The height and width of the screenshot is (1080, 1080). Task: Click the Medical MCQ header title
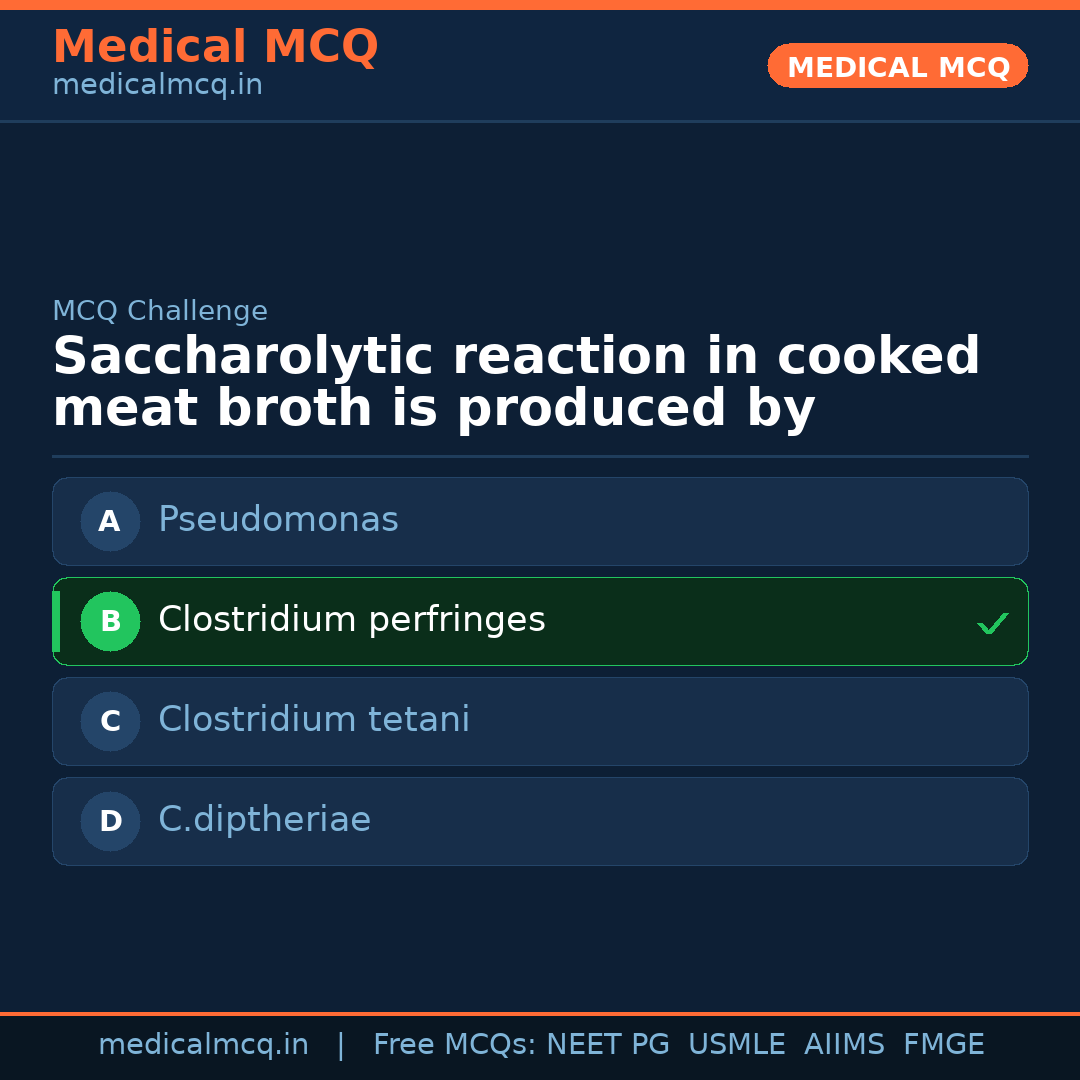(215, 47)
